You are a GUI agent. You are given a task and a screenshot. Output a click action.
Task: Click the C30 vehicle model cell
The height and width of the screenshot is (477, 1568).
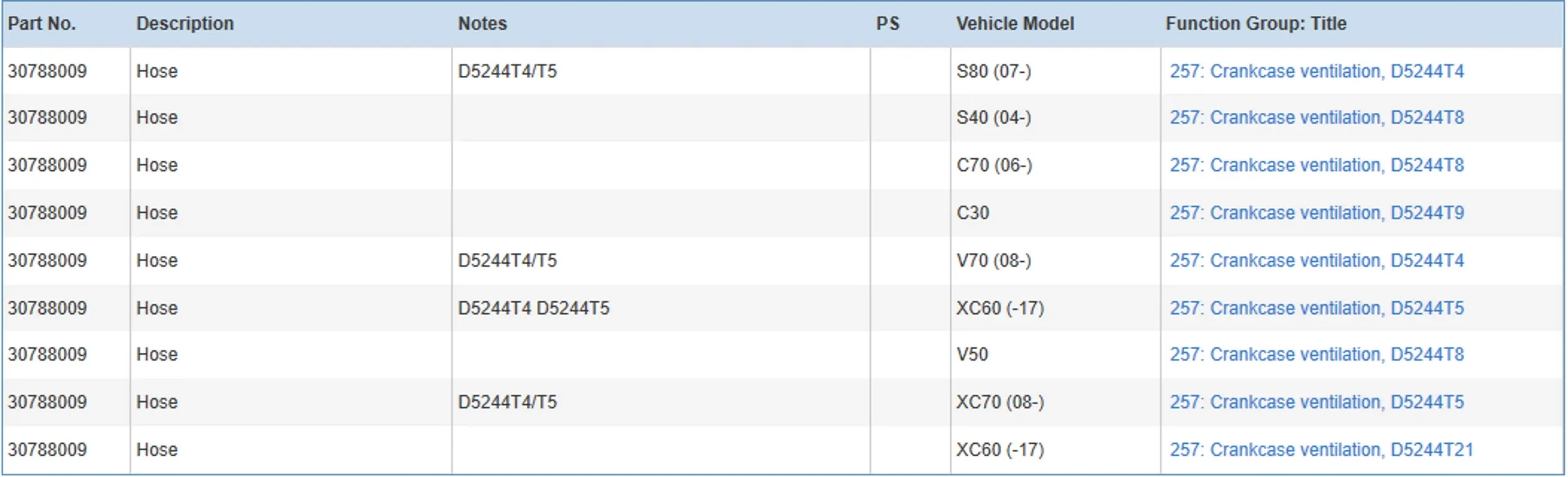[973, 213]
